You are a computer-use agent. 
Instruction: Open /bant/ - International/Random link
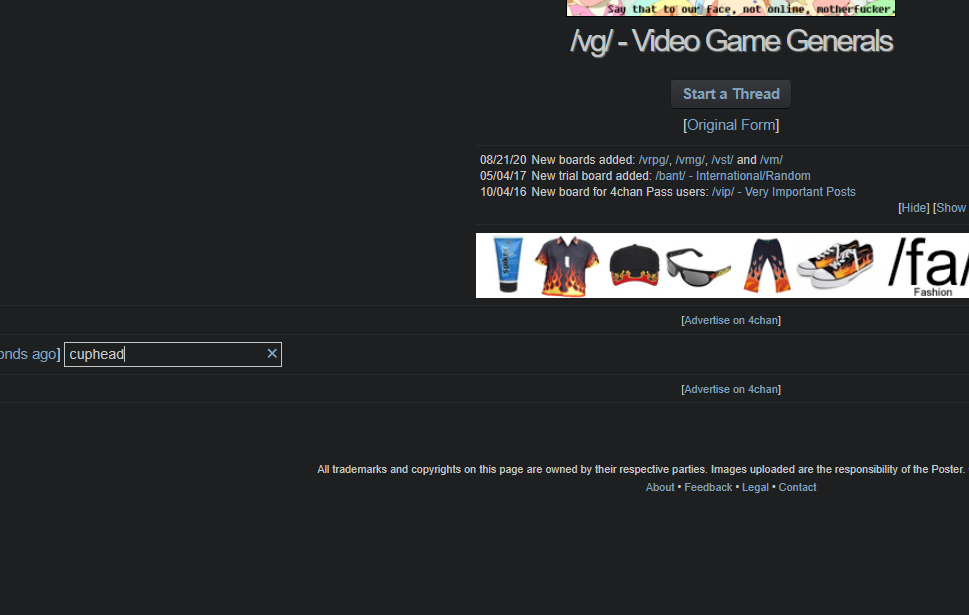[733, 176]
